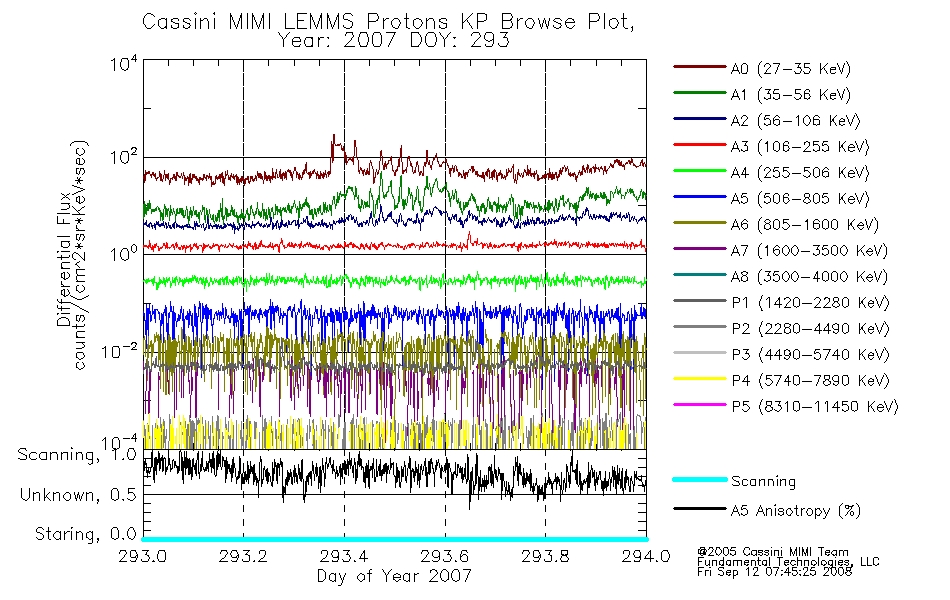
Task: Click the Unknown, 0.5 axis label
Action: tap(78, 495)
